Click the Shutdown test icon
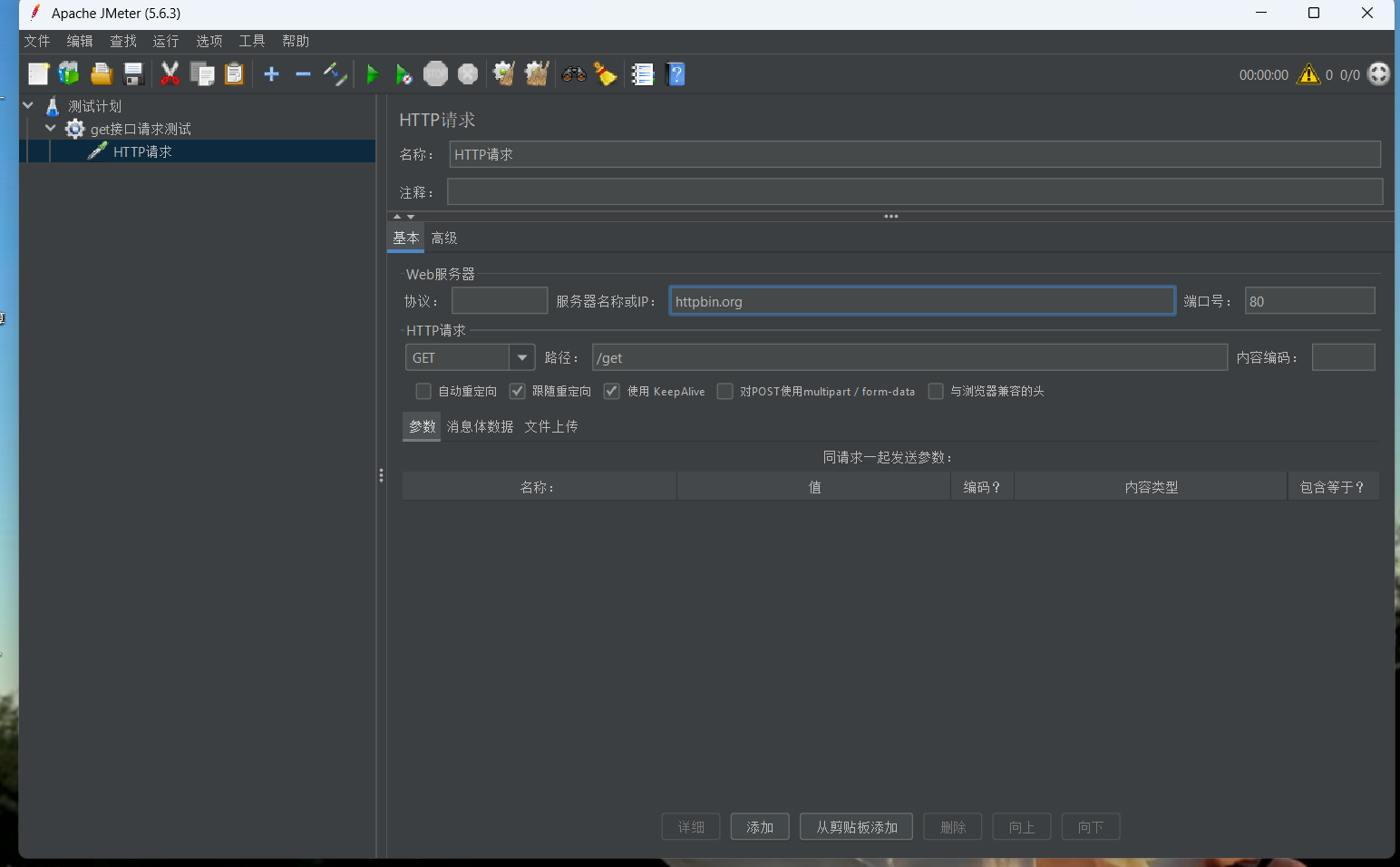The height and width of the screenshot is (867, 1400). [468, 74]
